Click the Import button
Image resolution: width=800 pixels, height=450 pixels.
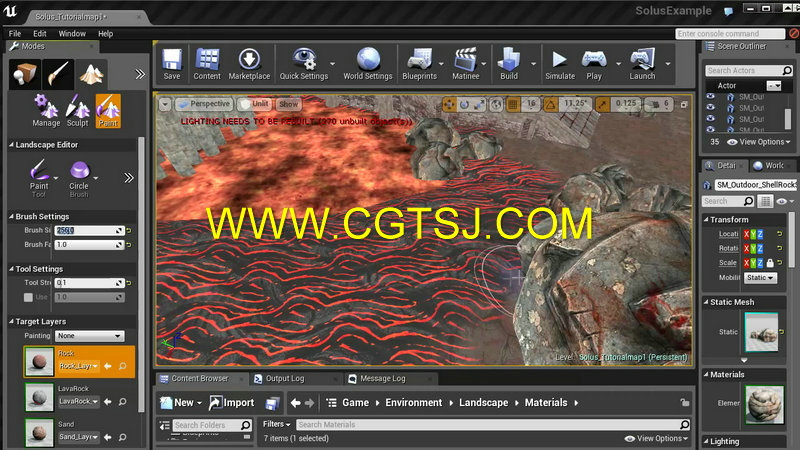[x=232, y=403]
